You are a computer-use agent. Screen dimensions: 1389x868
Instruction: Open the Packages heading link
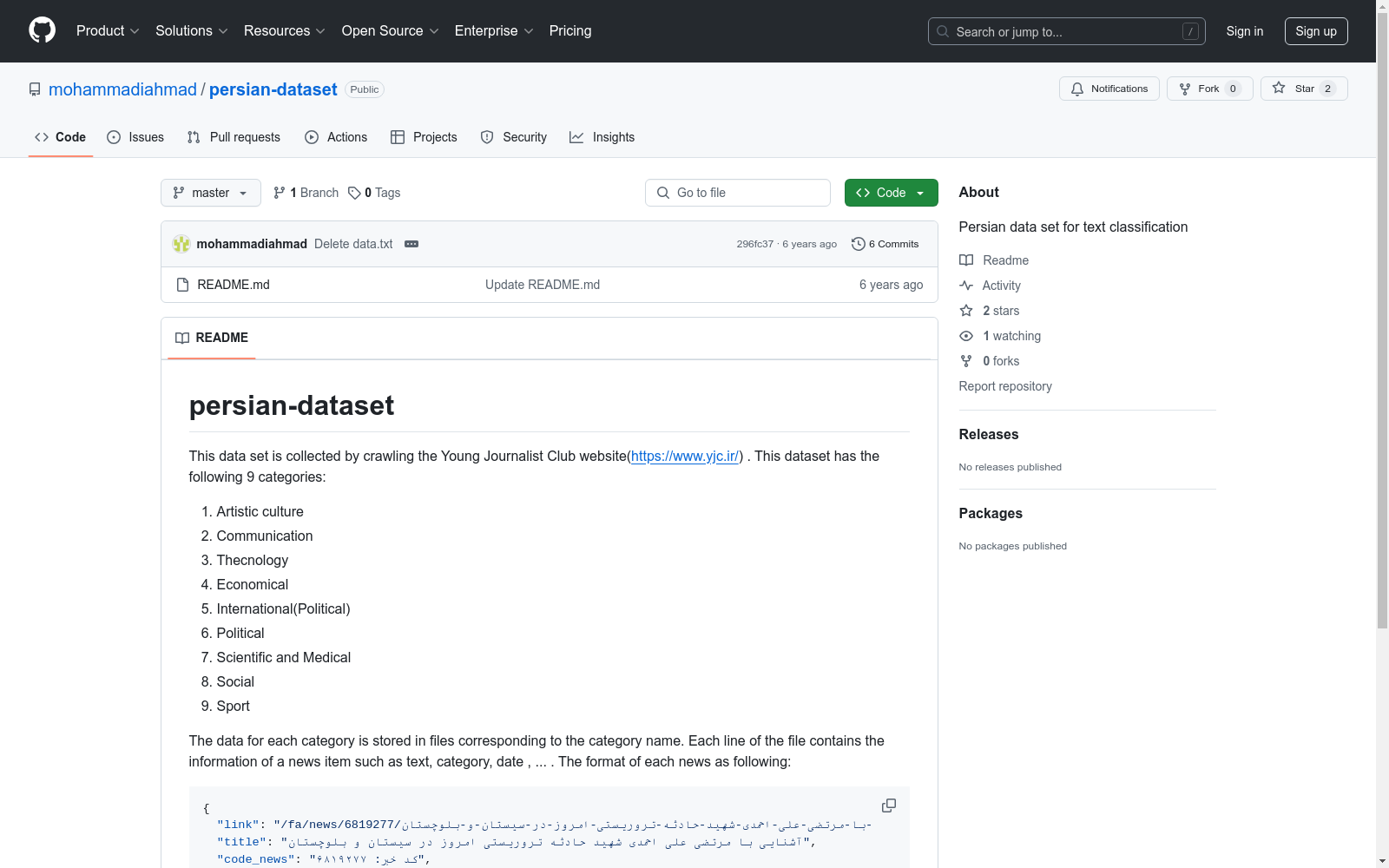[991, 514]
